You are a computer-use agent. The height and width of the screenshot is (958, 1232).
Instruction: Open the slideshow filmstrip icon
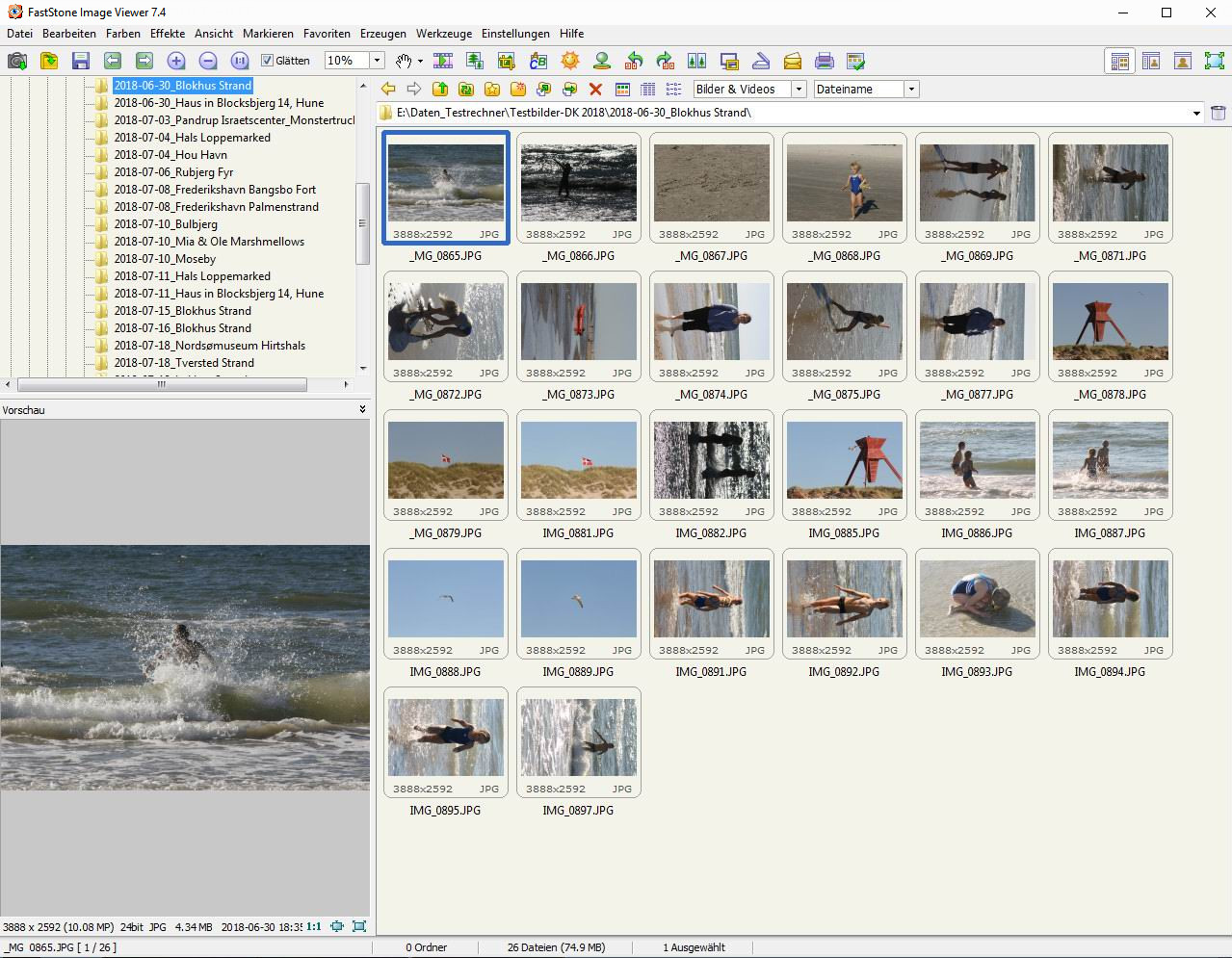443,61
